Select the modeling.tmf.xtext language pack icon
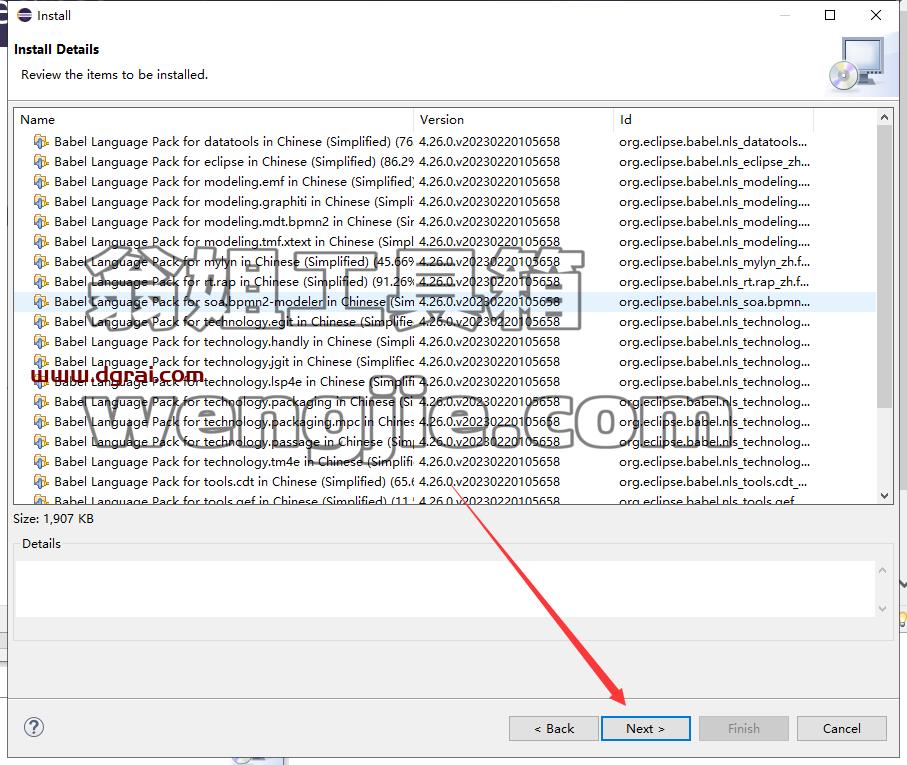Viewport: 907px width, 765px height. pos(40,242)
